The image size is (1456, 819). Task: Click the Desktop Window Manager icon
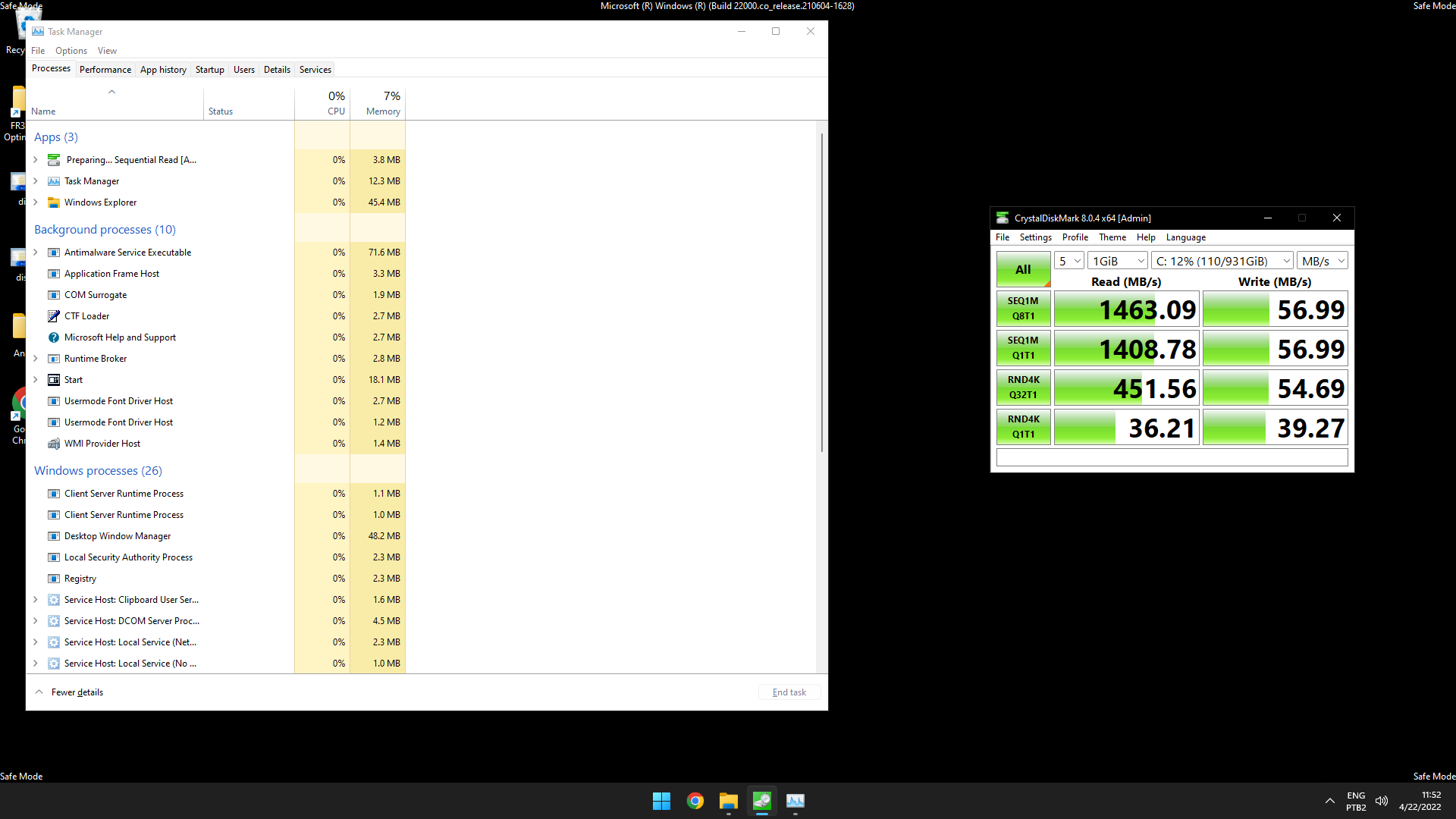point(54,536)
